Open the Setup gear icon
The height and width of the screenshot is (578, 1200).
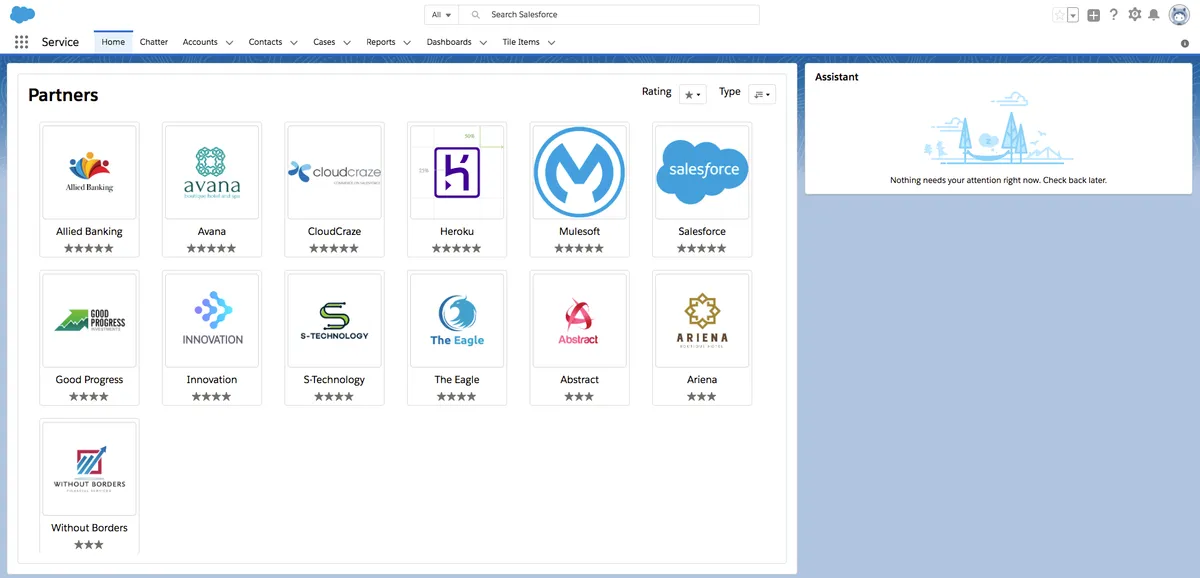(1134, 15)
